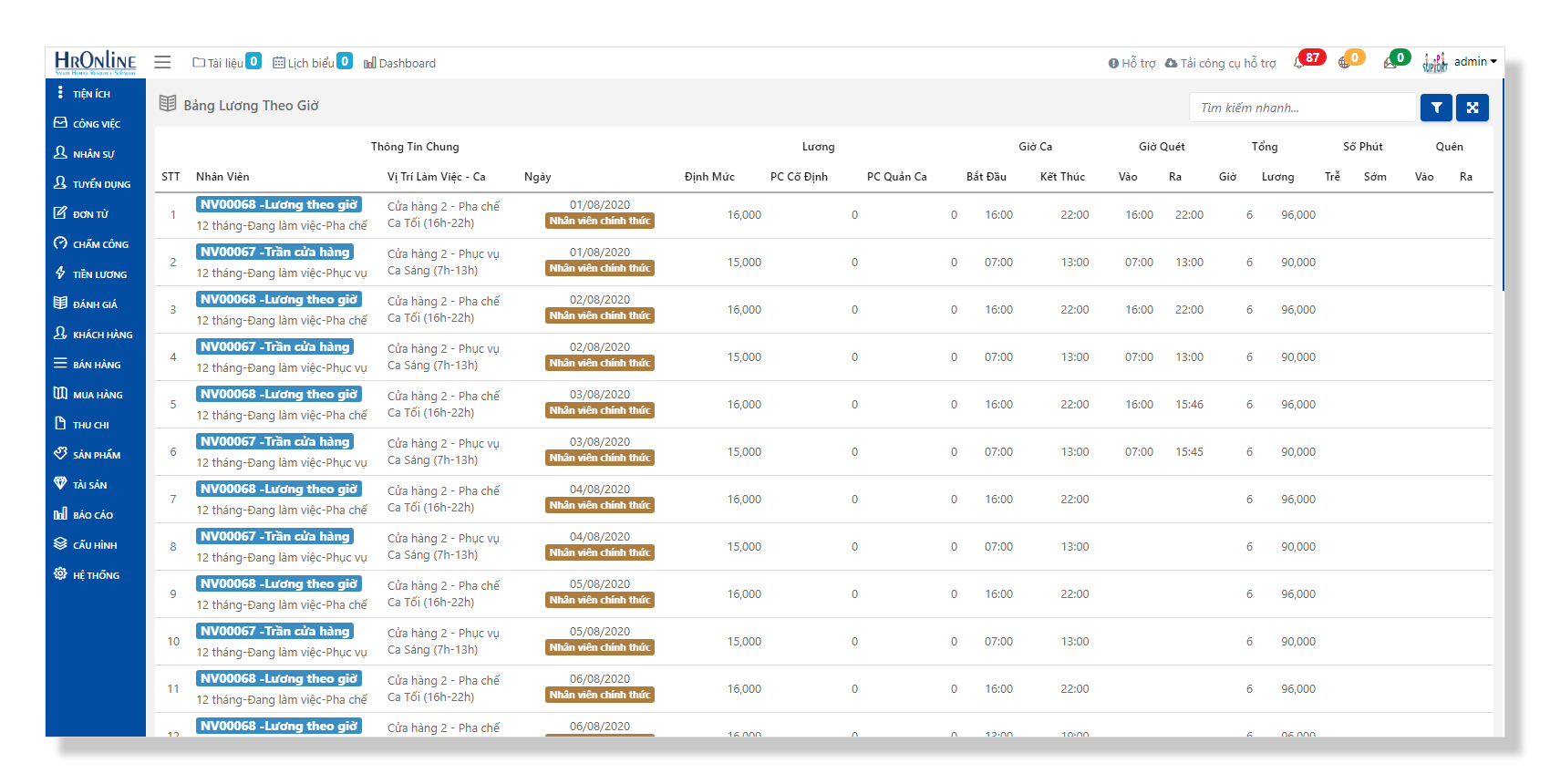This screenshot has height=784, width=1550.
Task: Open Dashboard in top bar
Action: 399,63
